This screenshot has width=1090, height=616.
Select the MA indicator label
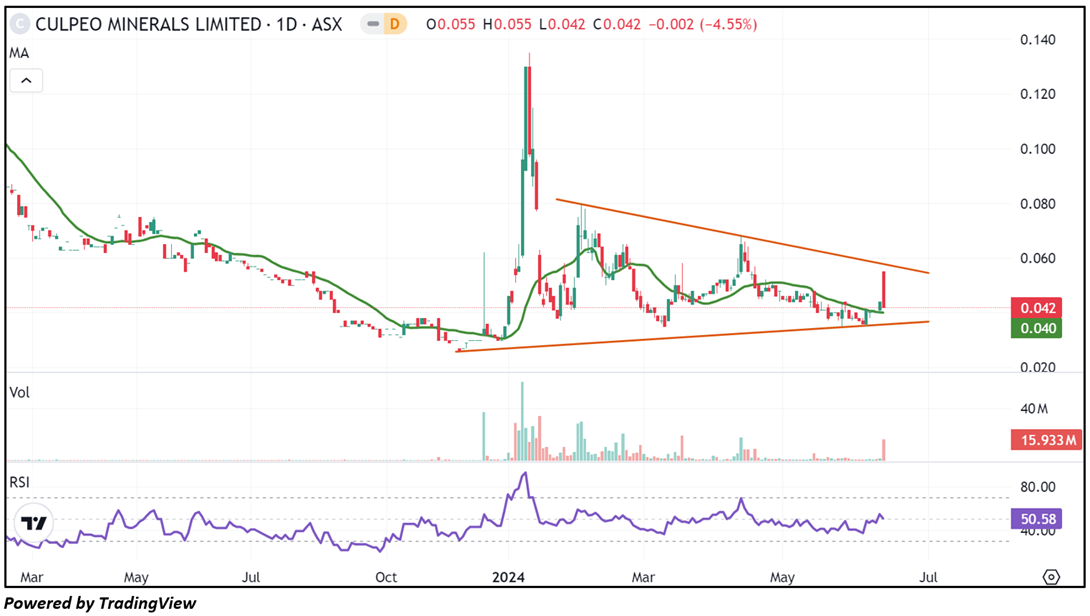point(19,54)
